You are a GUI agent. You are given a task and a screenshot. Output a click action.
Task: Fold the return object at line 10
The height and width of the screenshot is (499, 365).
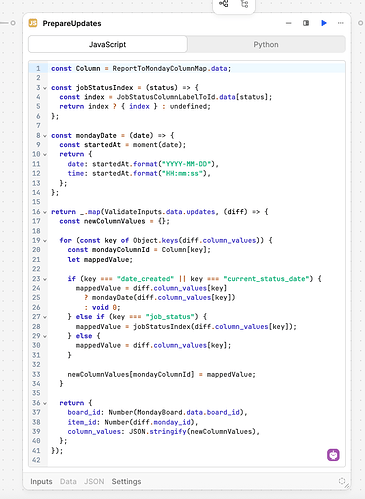point(45,155)
